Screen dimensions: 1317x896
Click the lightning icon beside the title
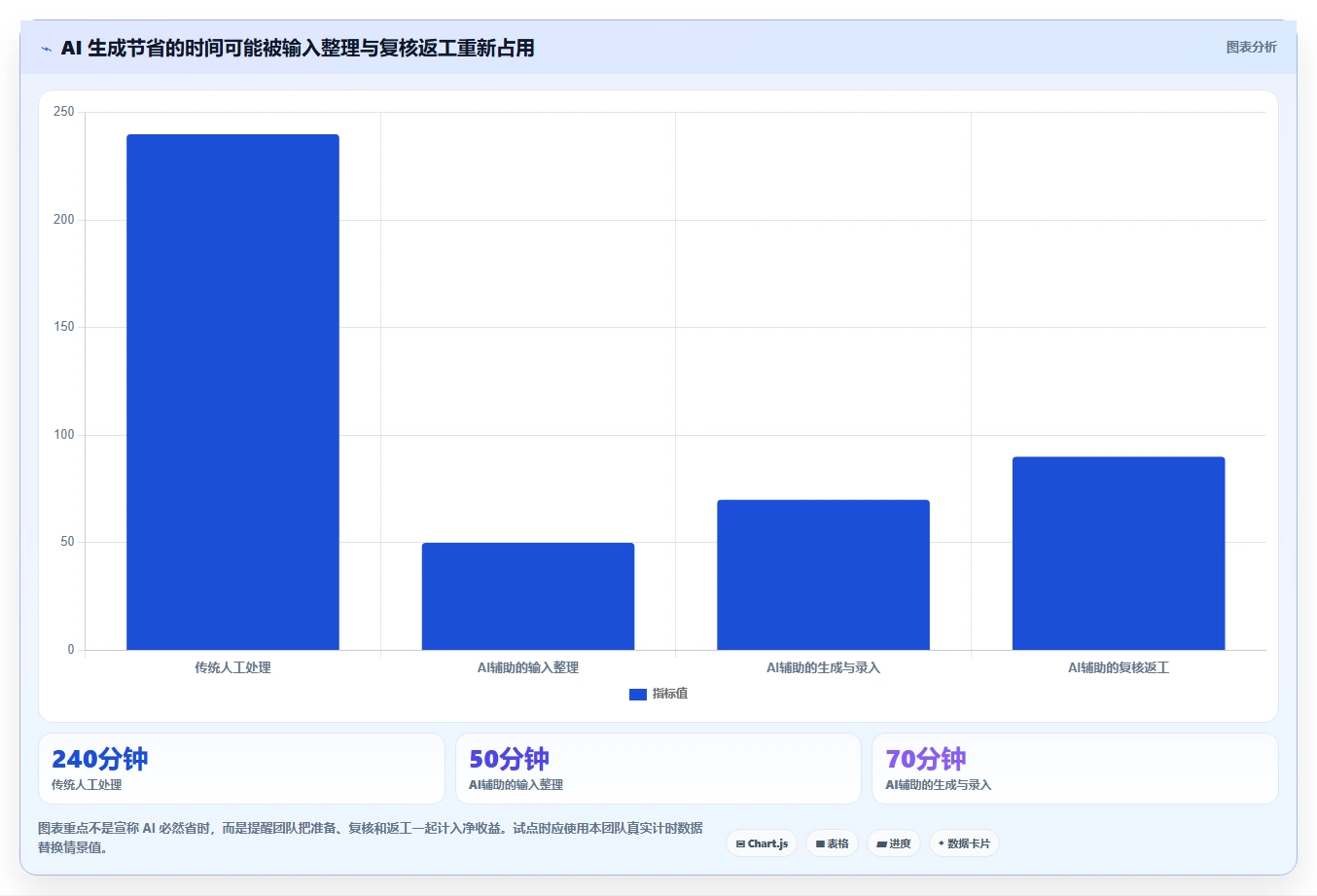click(x=46, y=49)
